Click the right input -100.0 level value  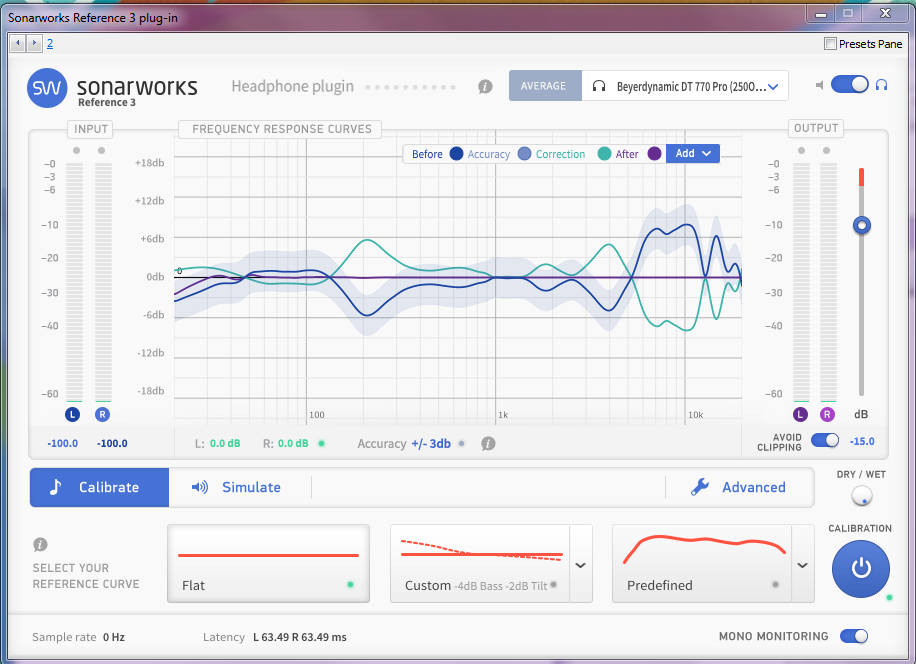pos(112,444)
